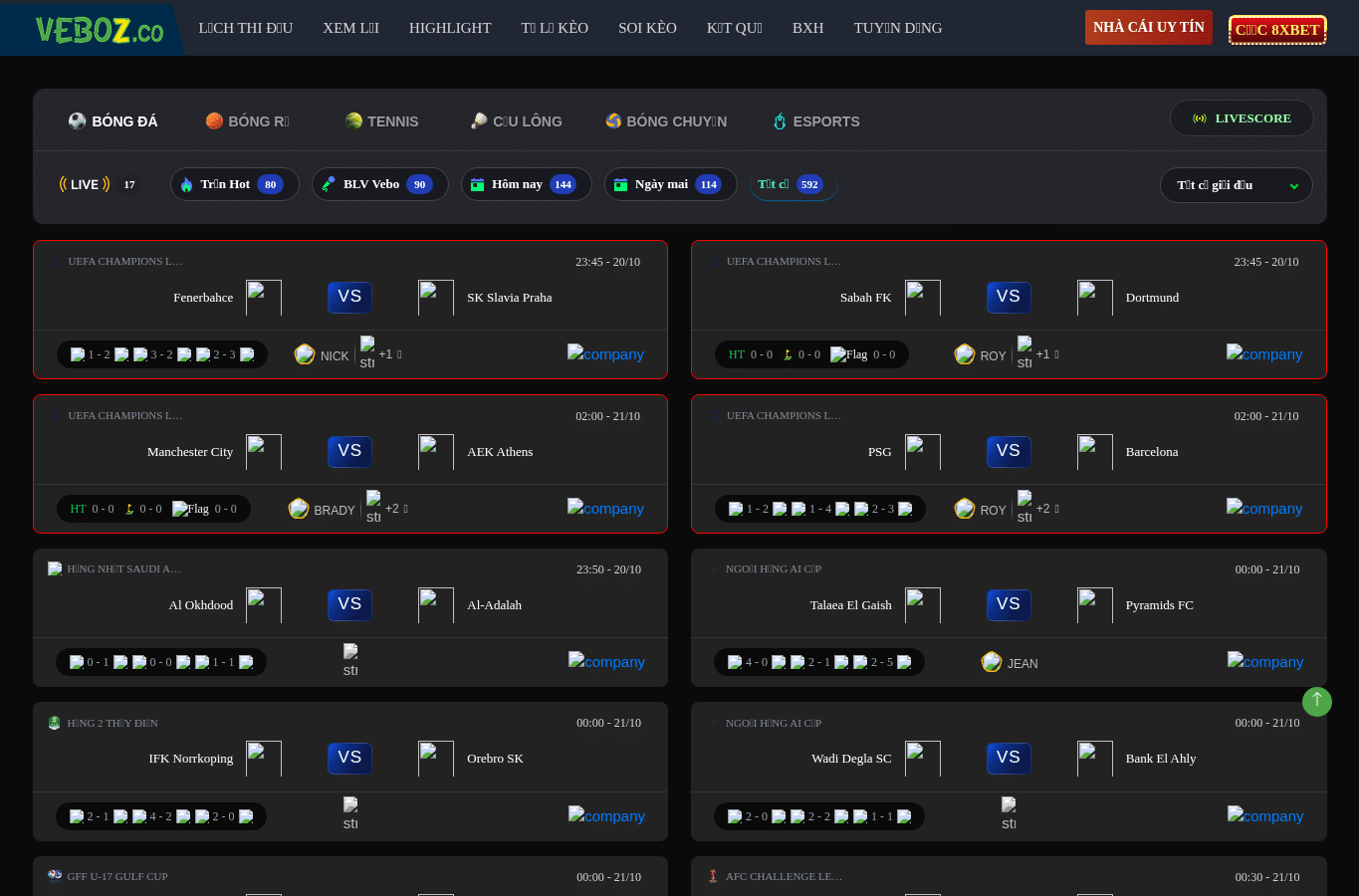The width and height of the screenshot is (1359, 896).
Task: Click the Orebro SK team logo
Action: [x=436, y=759]
